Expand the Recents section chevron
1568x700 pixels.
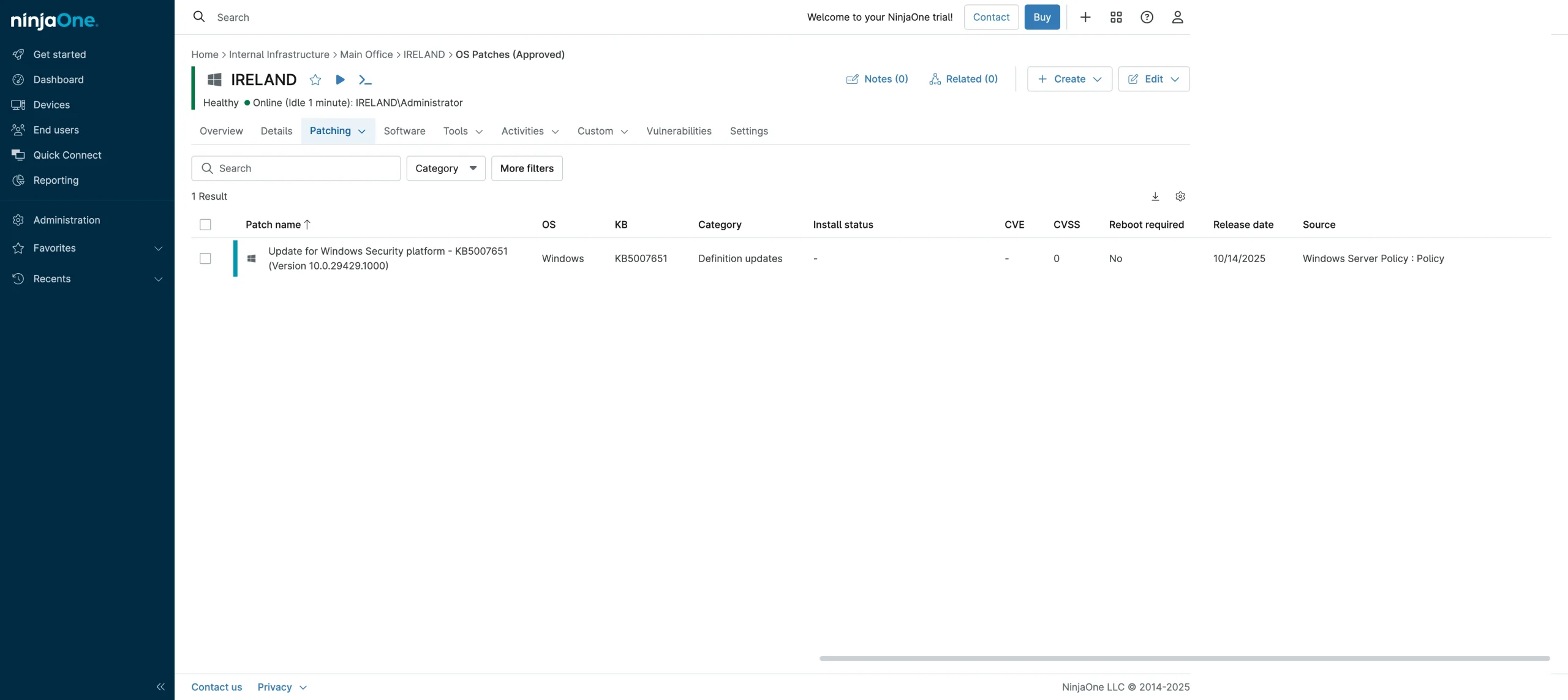click(x=159, y=279)
